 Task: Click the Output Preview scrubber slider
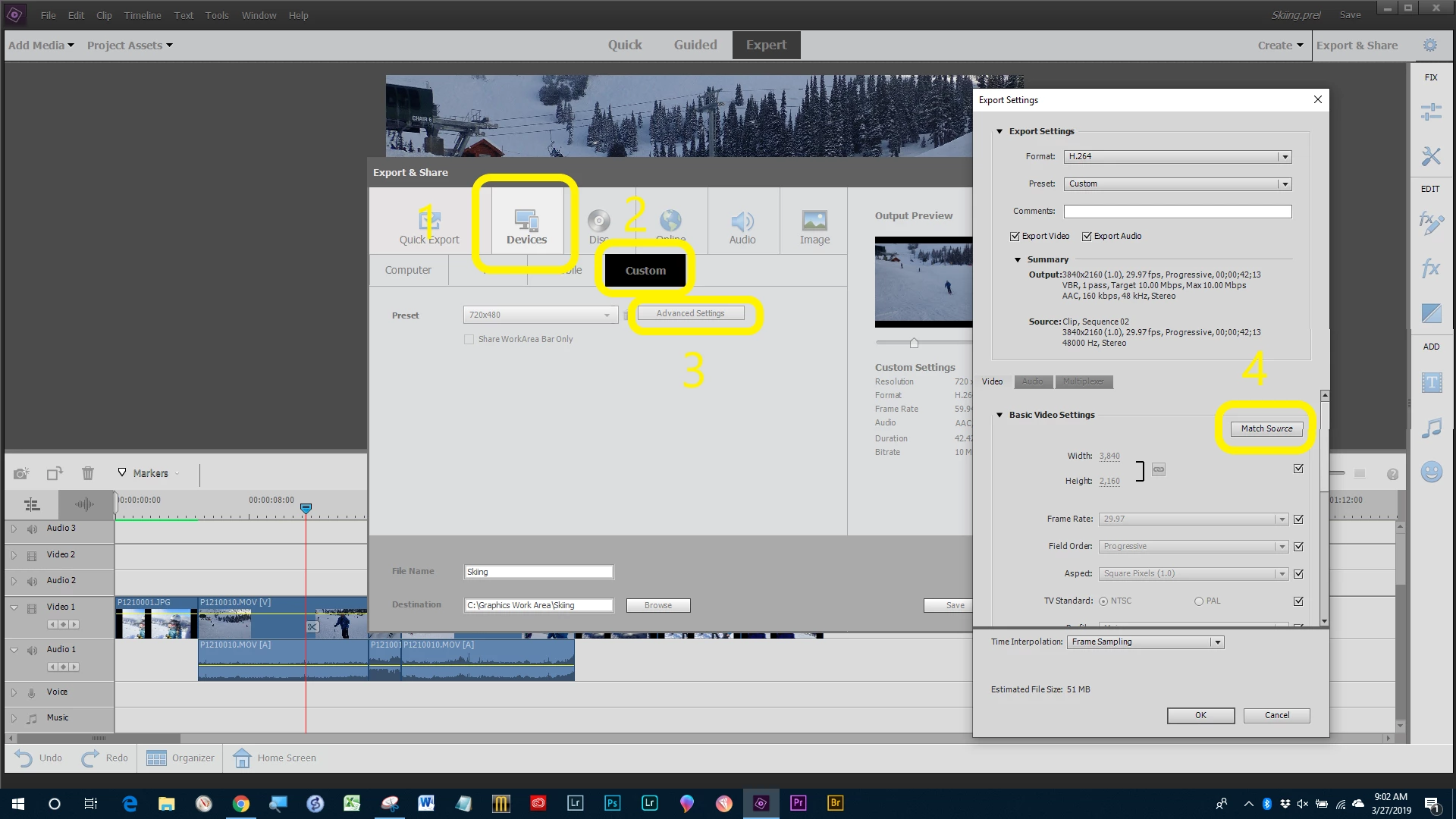pos(914,343)
